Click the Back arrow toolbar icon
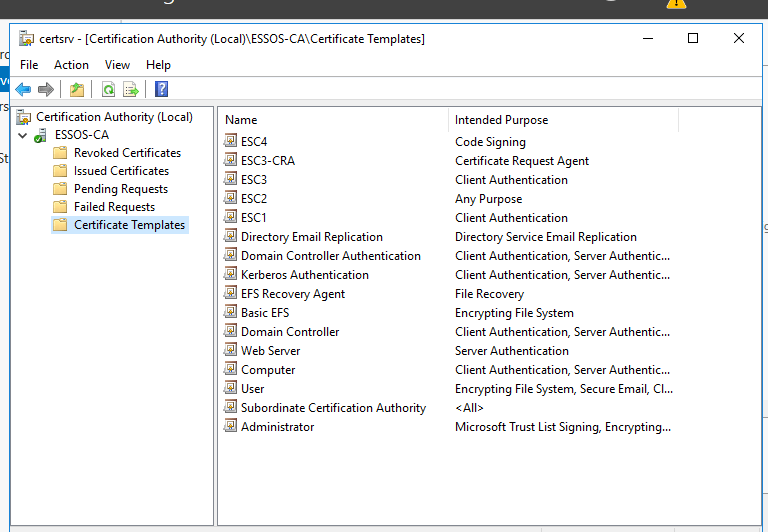Viewport: 768px width, 532px height. pos(23,89)
